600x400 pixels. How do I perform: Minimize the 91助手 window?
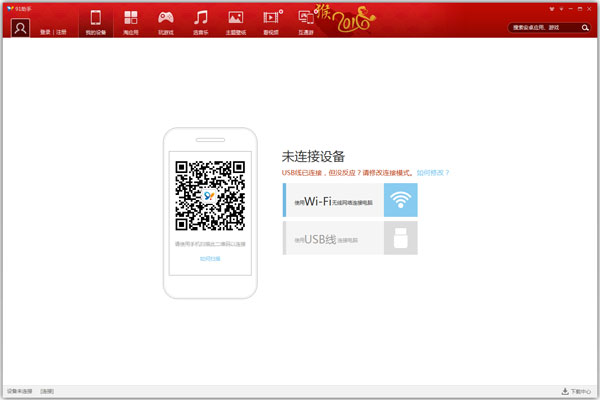[571, 9]
